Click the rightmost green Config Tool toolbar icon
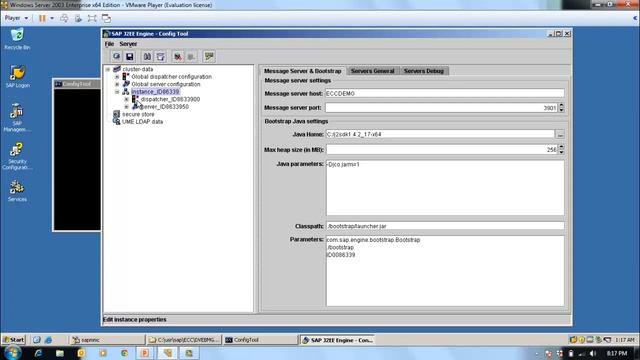This screenshot has height=360, width=640. pos(209,57)
